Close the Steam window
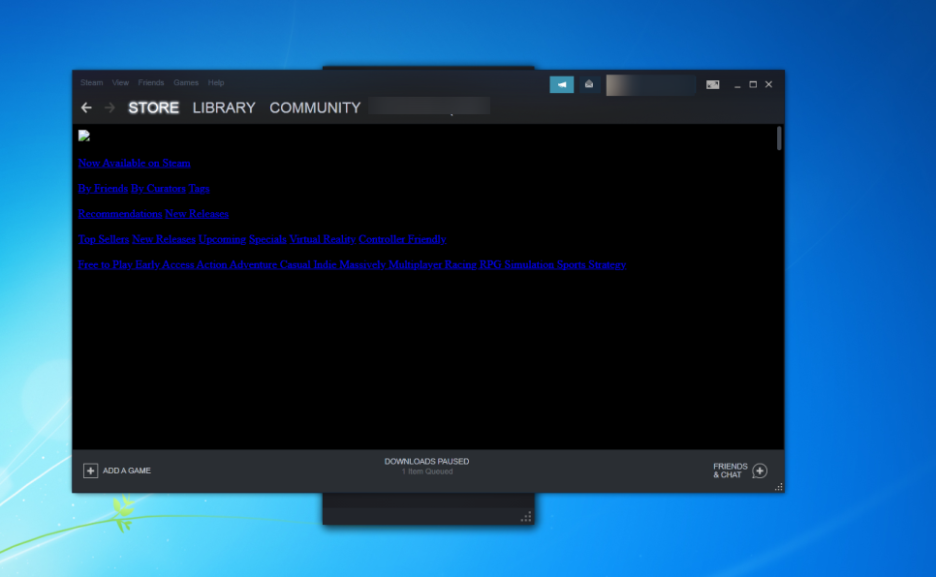 [x=769, y=85]
